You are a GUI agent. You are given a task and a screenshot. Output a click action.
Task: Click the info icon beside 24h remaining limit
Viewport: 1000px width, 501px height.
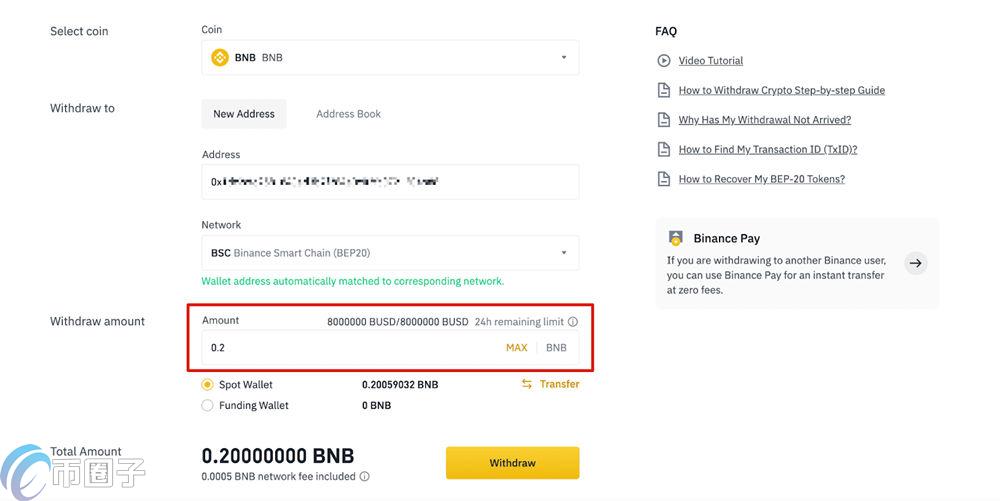click(x=573, y=322)
